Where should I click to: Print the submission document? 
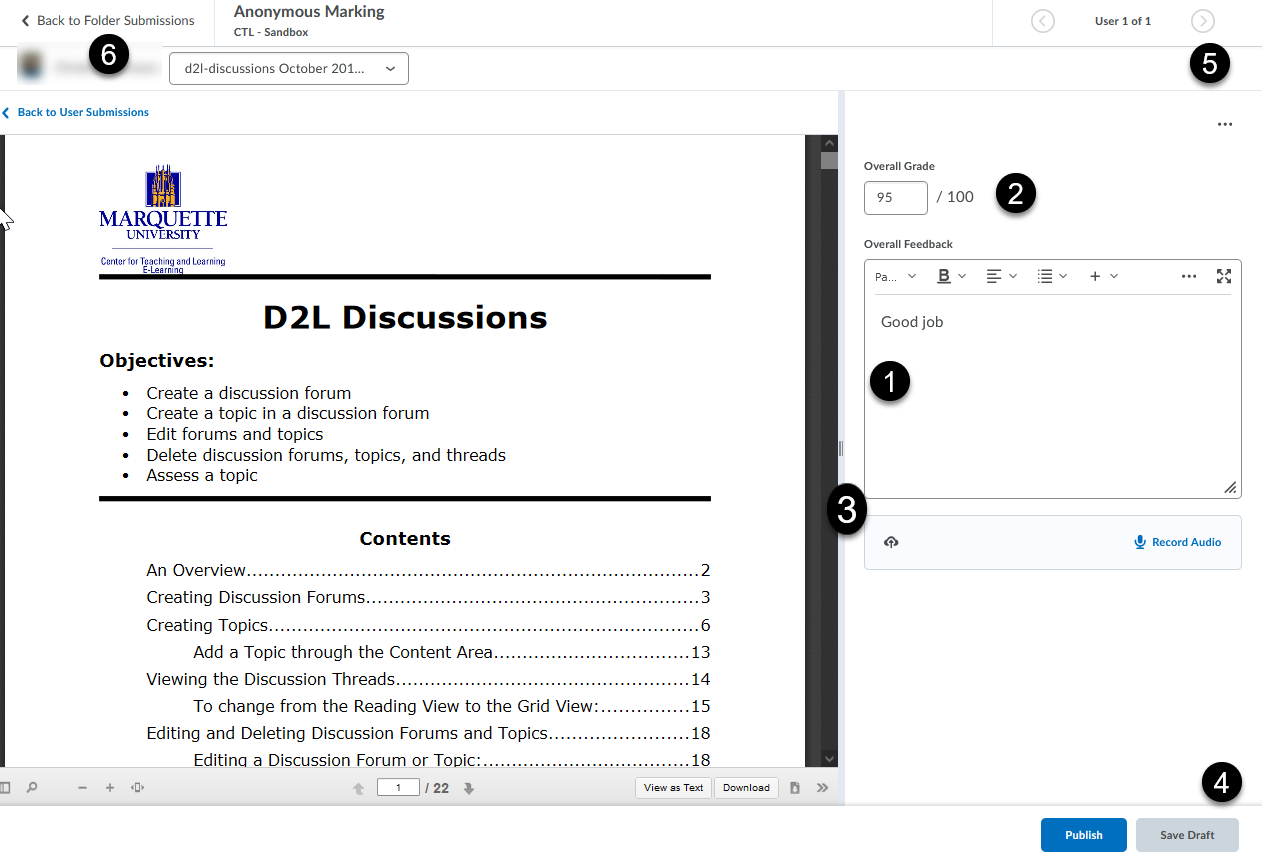coord(793,787)
